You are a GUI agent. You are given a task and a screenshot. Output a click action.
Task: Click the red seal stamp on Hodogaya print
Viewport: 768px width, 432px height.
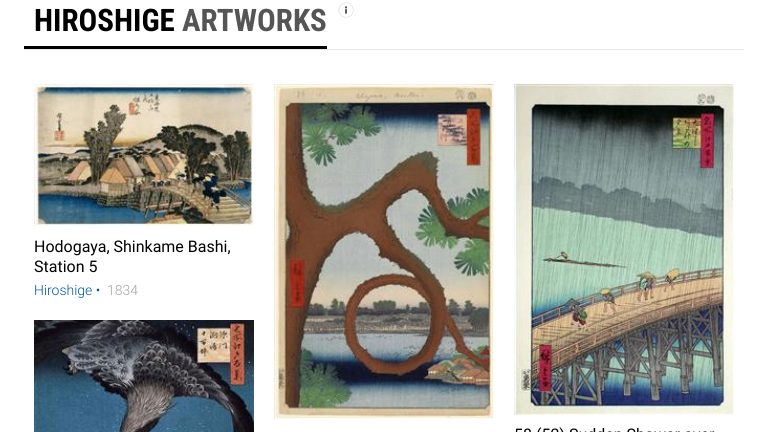pos(59,135)
